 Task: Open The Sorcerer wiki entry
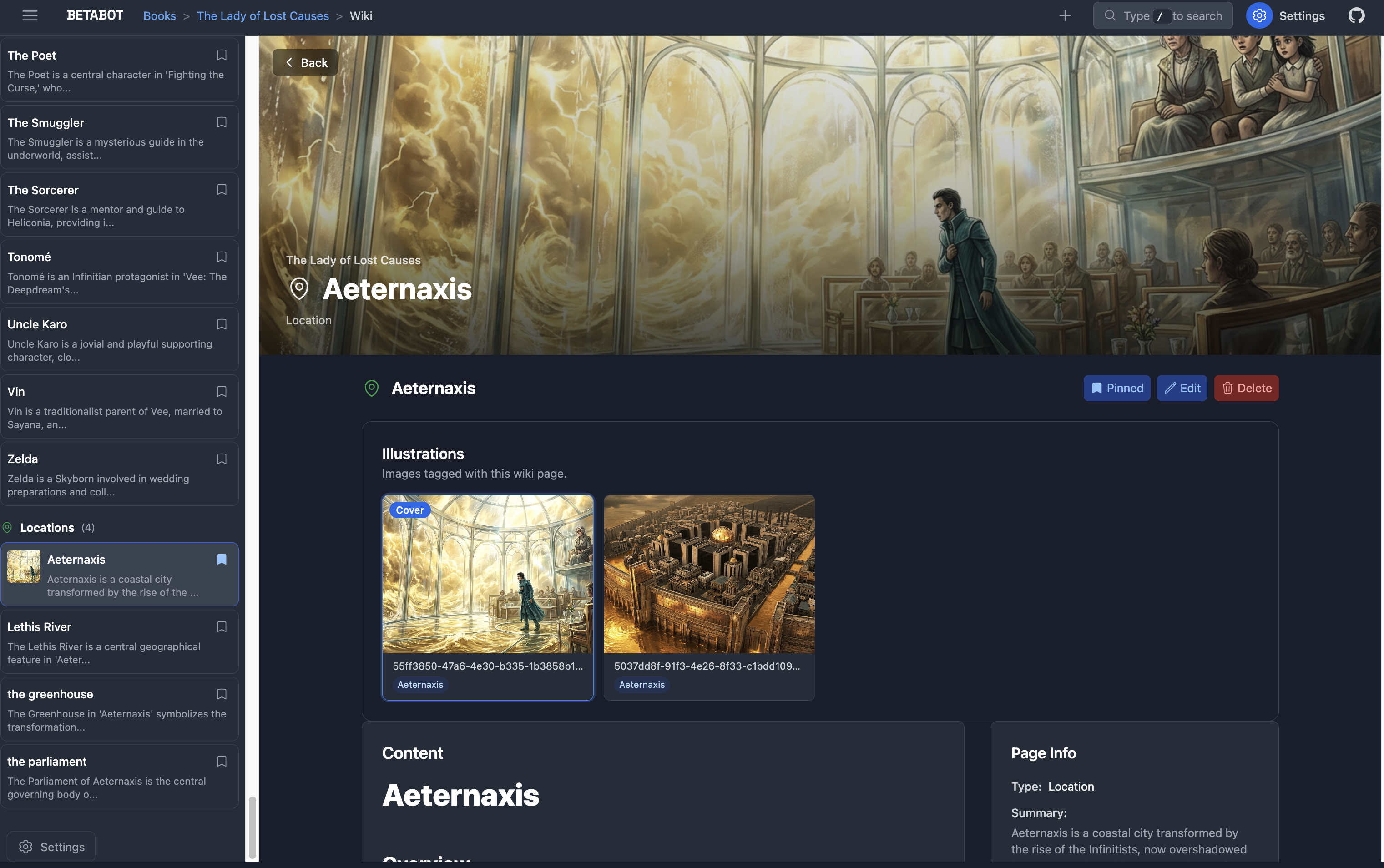pos(119,205)
